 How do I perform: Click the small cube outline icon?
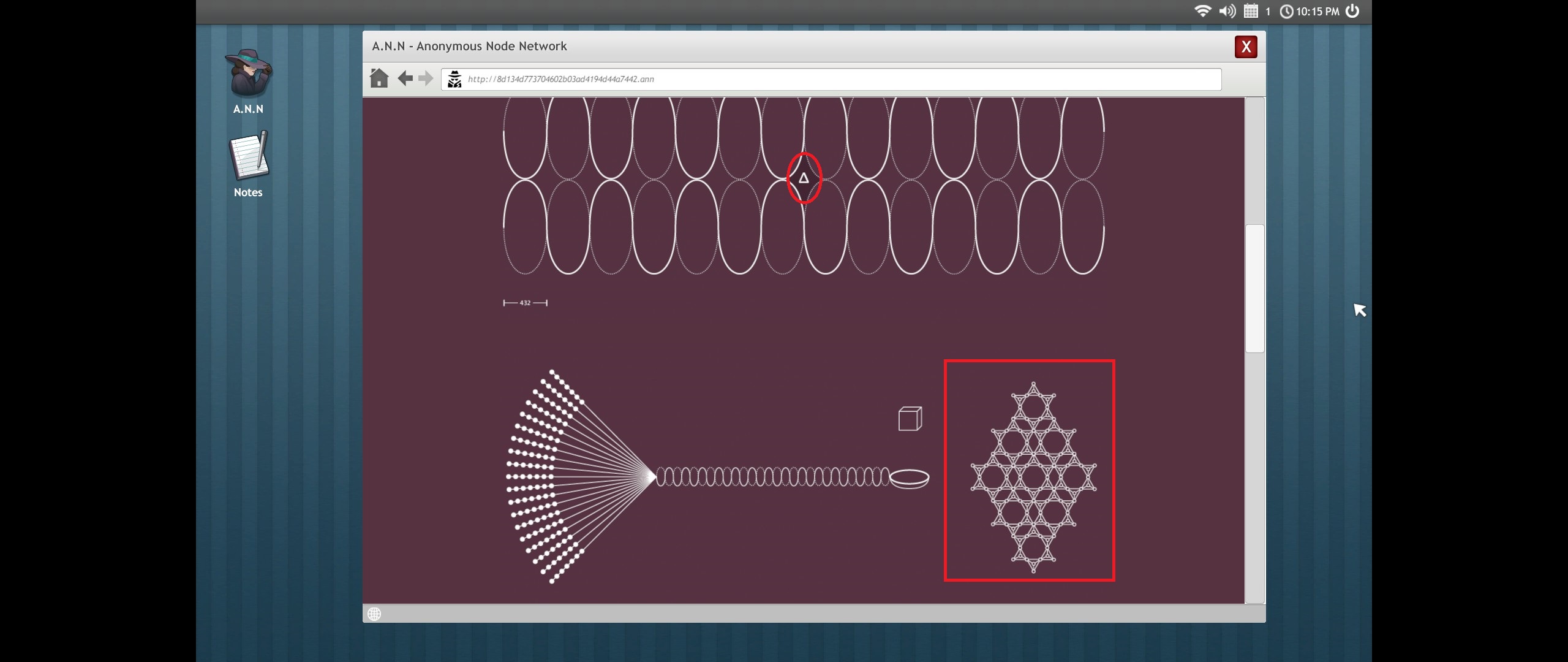tap(910, 419)
